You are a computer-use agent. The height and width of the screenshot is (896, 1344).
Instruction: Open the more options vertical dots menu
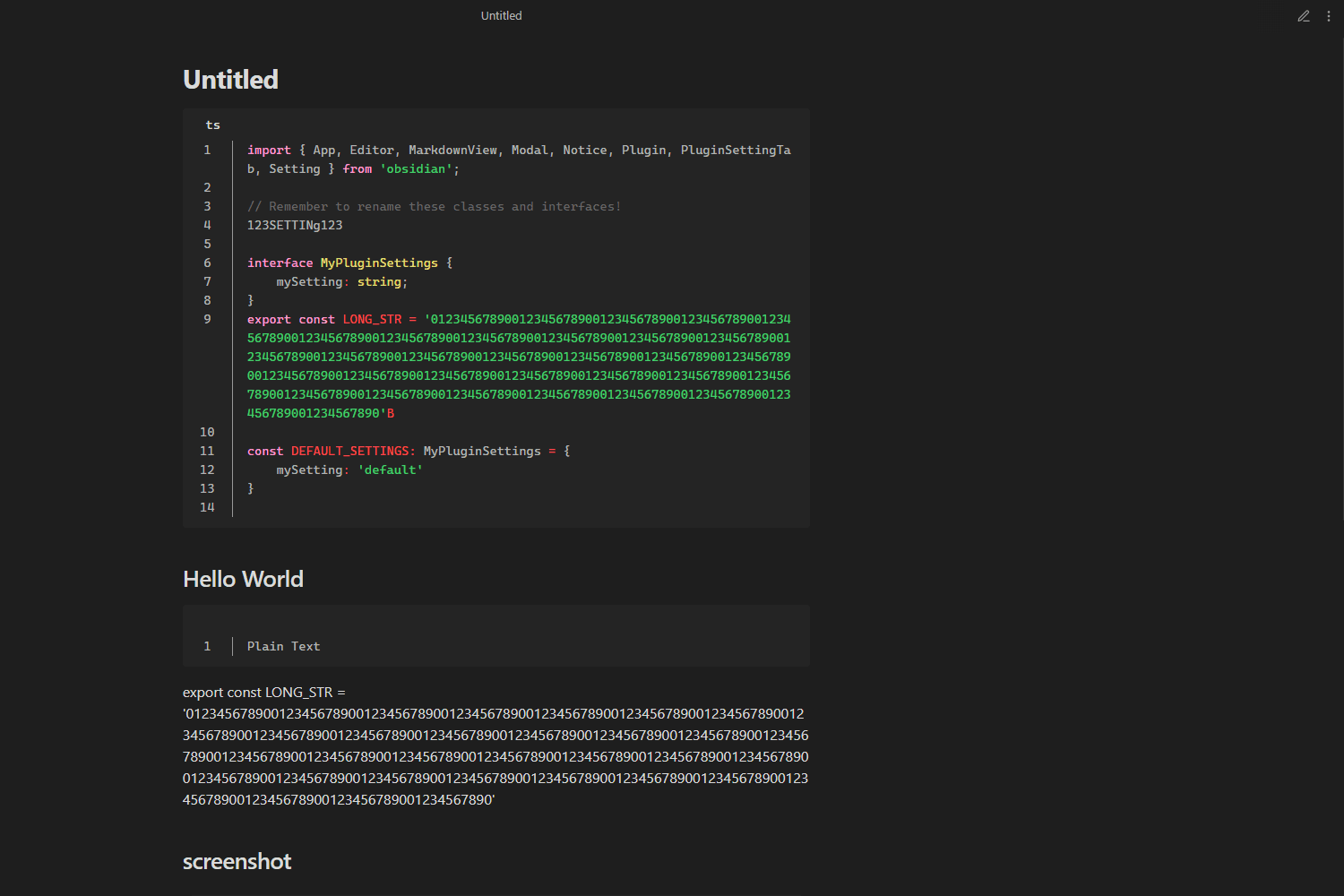(1329, 16)
